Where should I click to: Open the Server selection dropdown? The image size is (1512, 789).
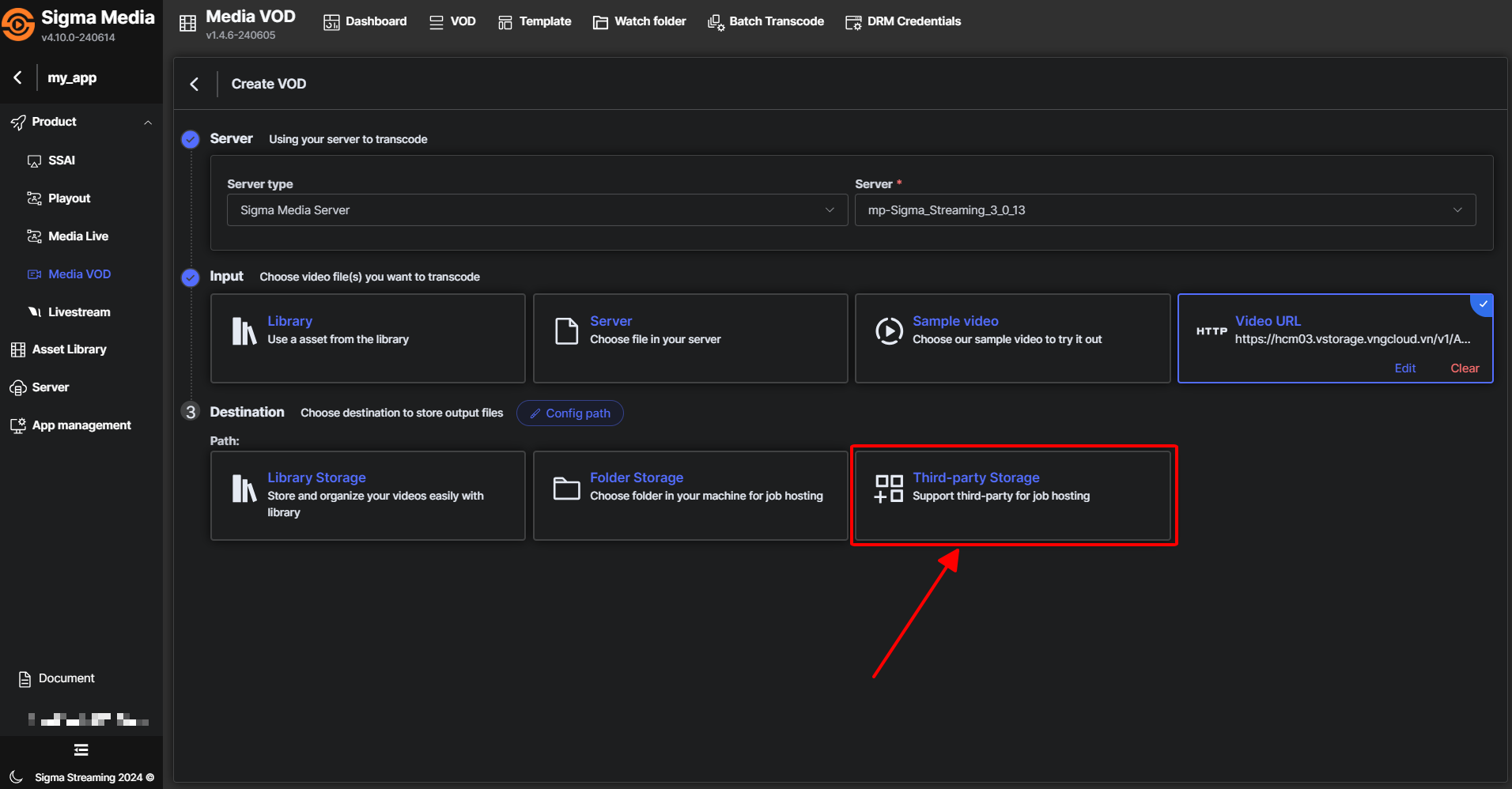point(1164,210)
